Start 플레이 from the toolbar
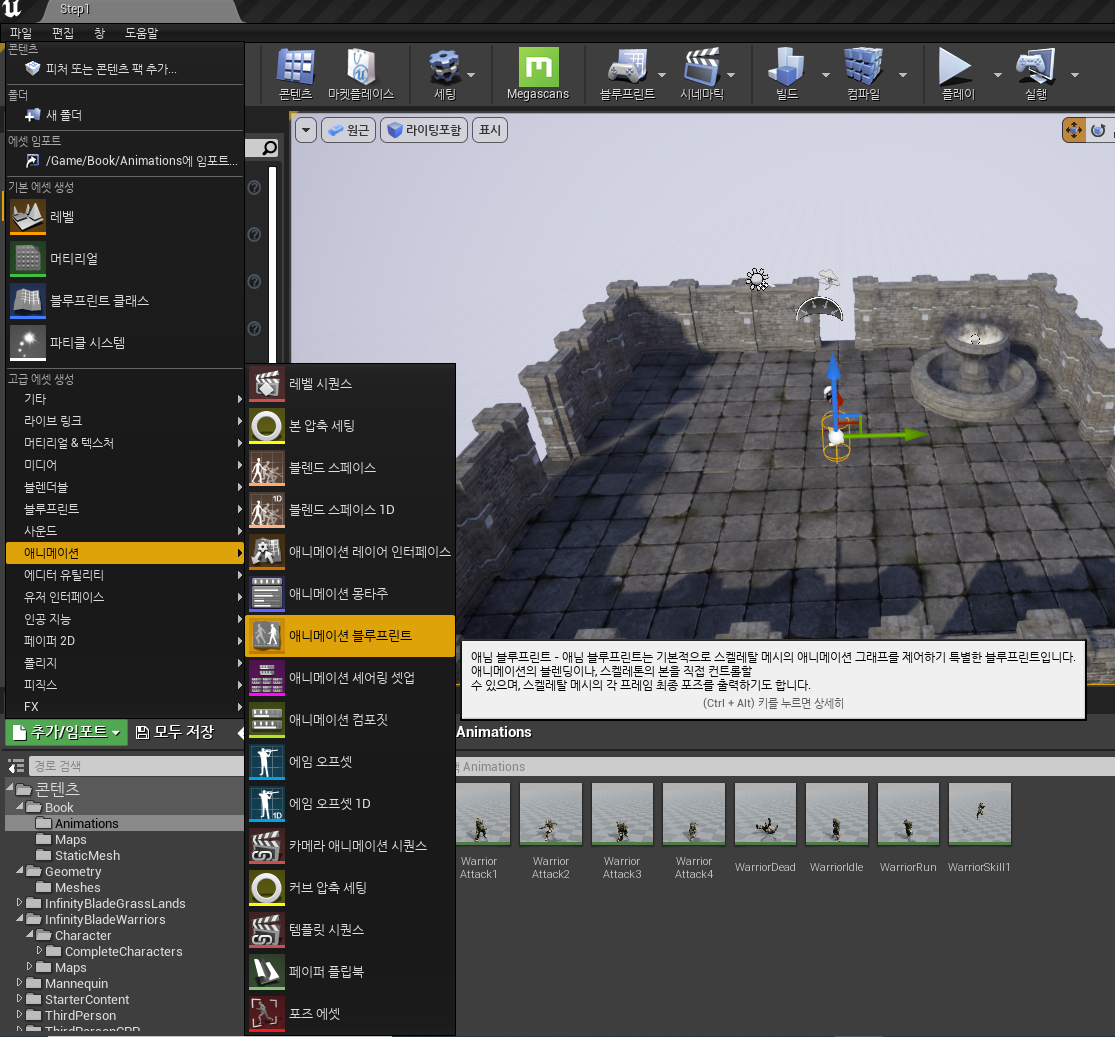This screenshot has height=1037, width=1115. pyautogui.click(x=957, y=75)
